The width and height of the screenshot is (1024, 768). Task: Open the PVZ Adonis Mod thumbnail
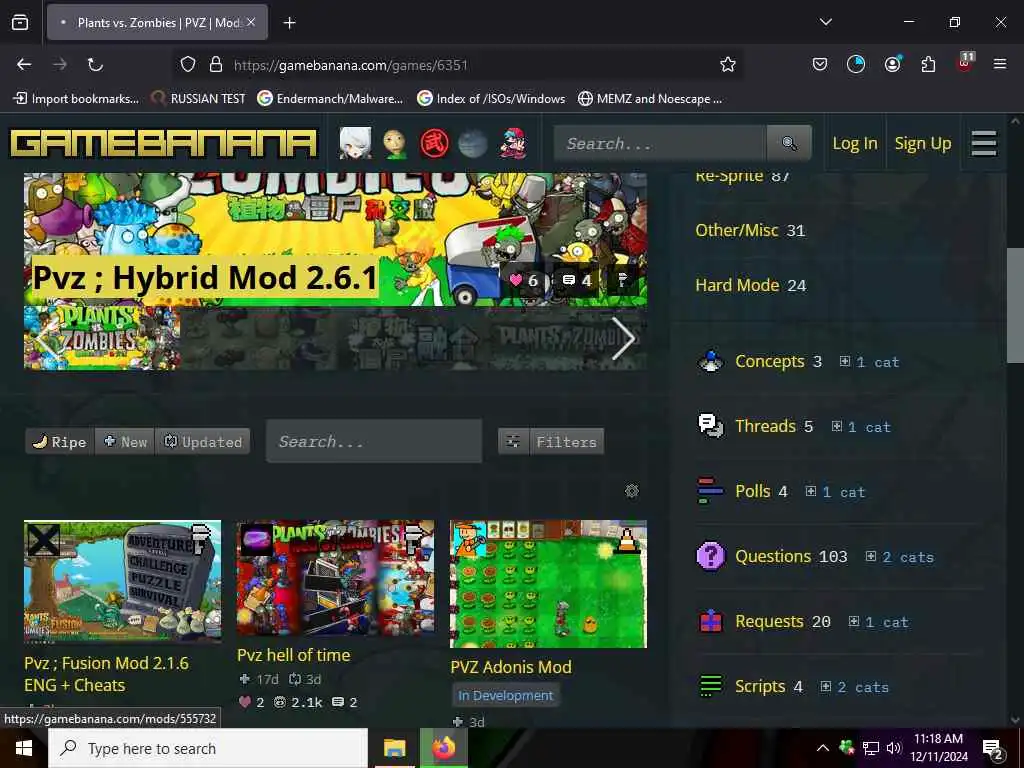click(549, 584)
